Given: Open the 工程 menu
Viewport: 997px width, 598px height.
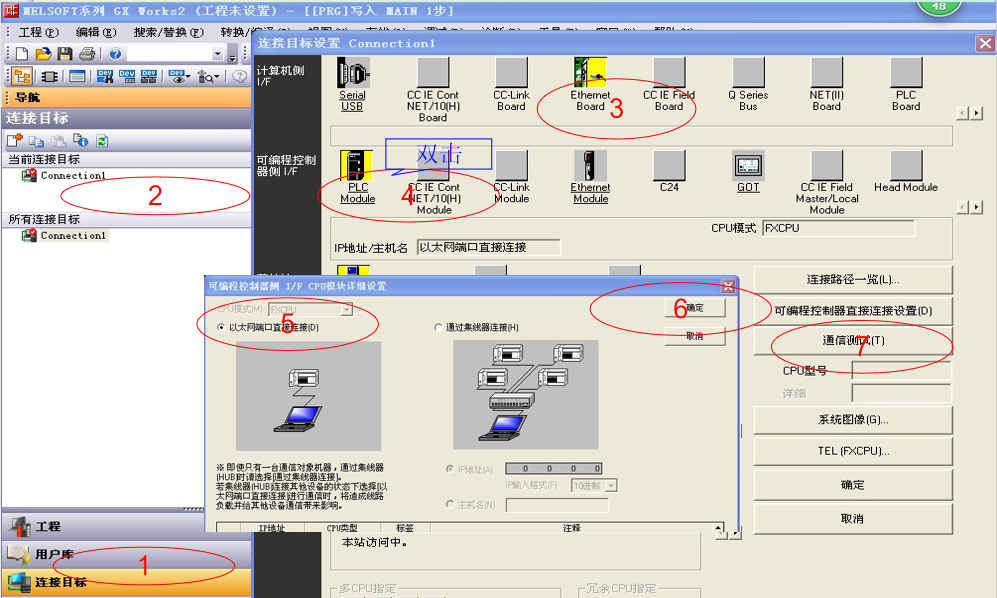Looking at the screenshot, I should (x=38, y=32).
